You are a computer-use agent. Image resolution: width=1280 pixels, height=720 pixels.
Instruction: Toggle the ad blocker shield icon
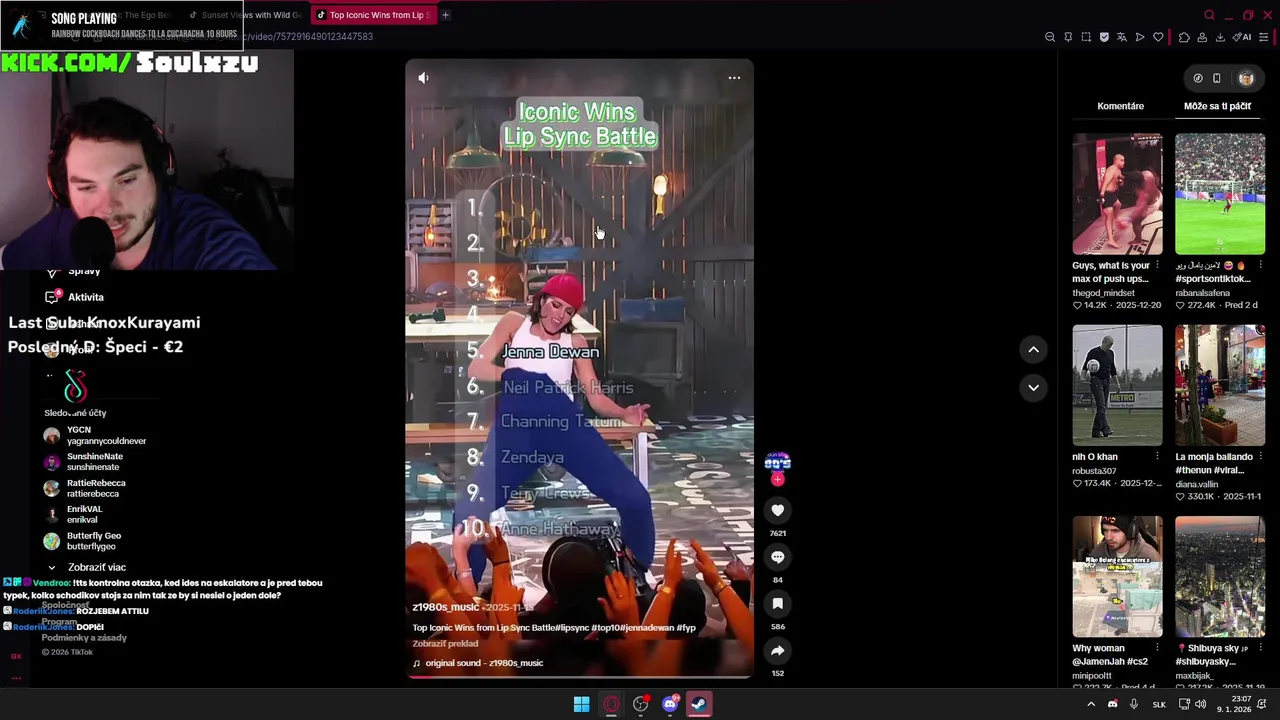1104,37
